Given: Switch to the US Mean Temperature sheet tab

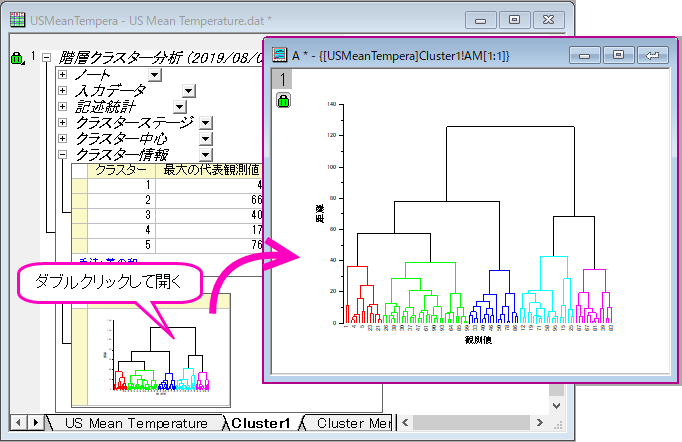Looking at the screenshot, I should (x=136, y=423).
